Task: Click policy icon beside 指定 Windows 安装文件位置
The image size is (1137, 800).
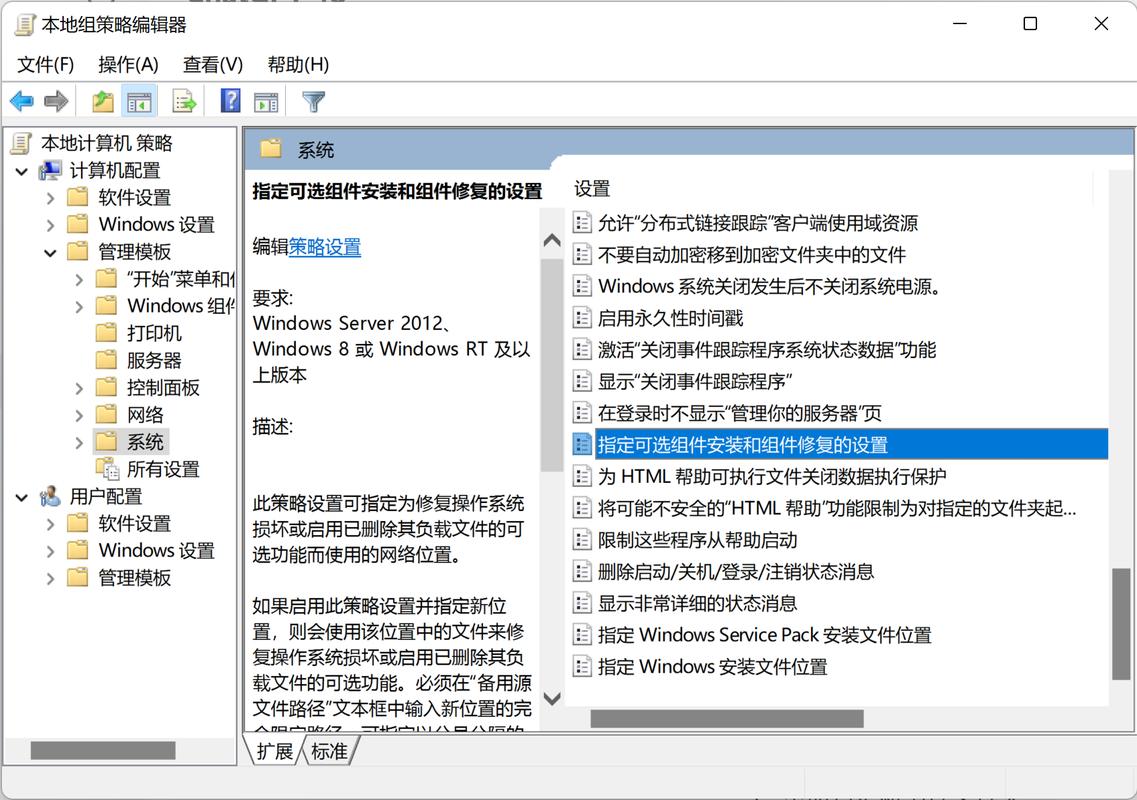Action: [582, 667]
